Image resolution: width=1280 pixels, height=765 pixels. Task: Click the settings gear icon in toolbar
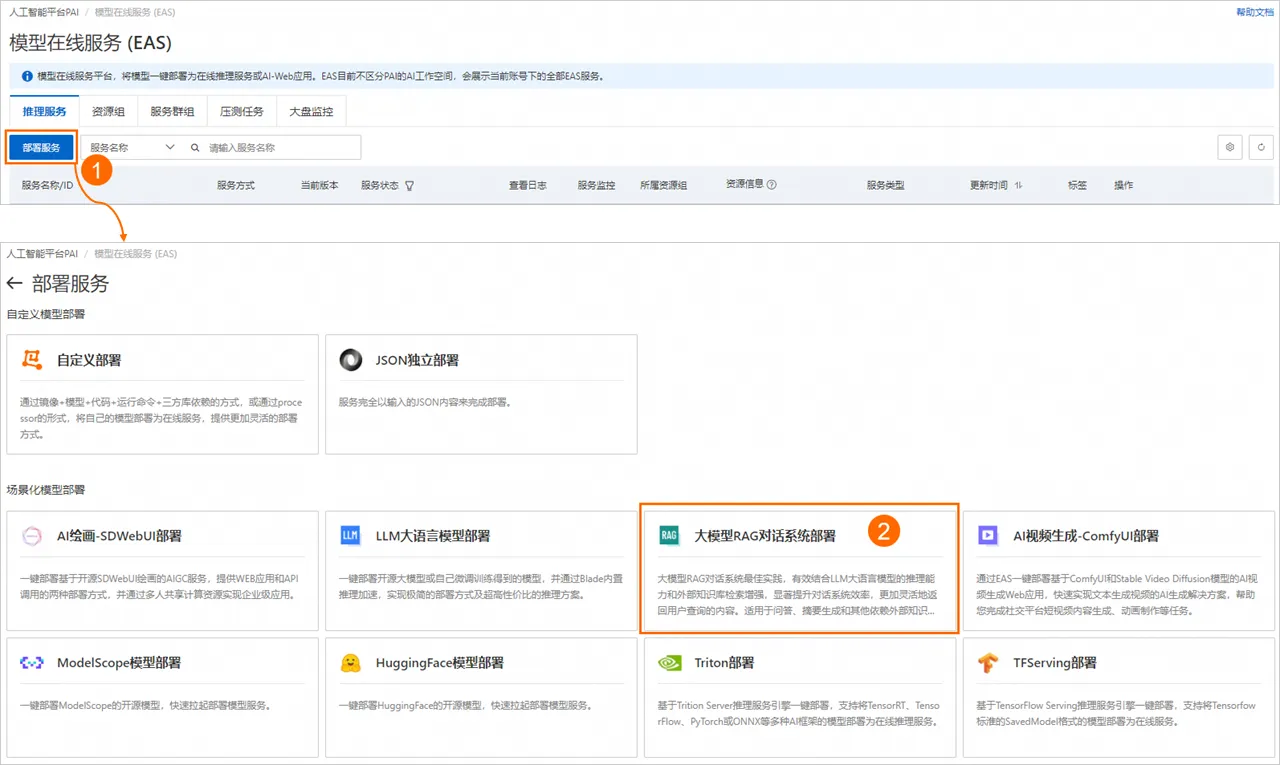click(x=1230, y=147)
